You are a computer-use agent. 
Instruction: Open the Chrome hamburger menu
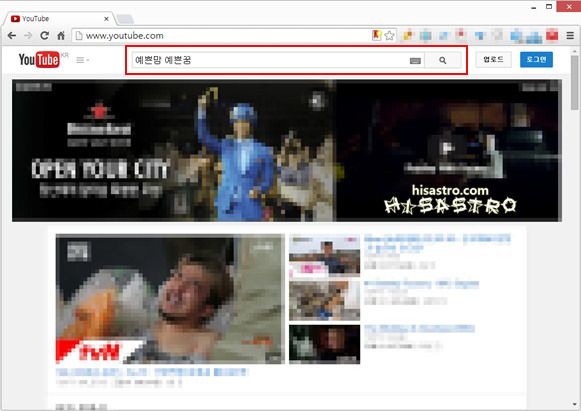click(x=570, y=36)
